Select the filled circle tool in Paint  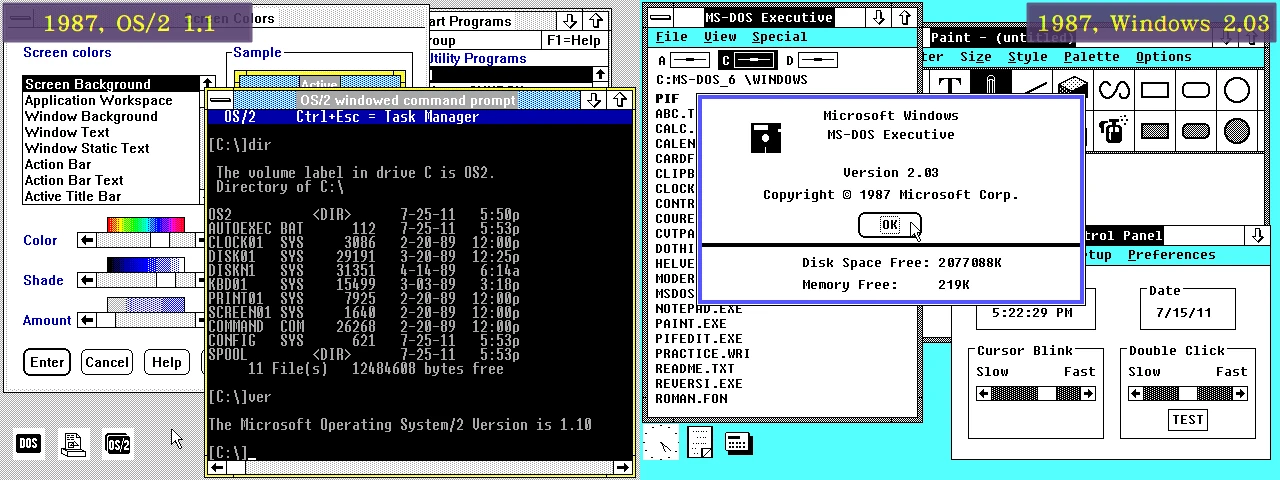click(1237, 130)
